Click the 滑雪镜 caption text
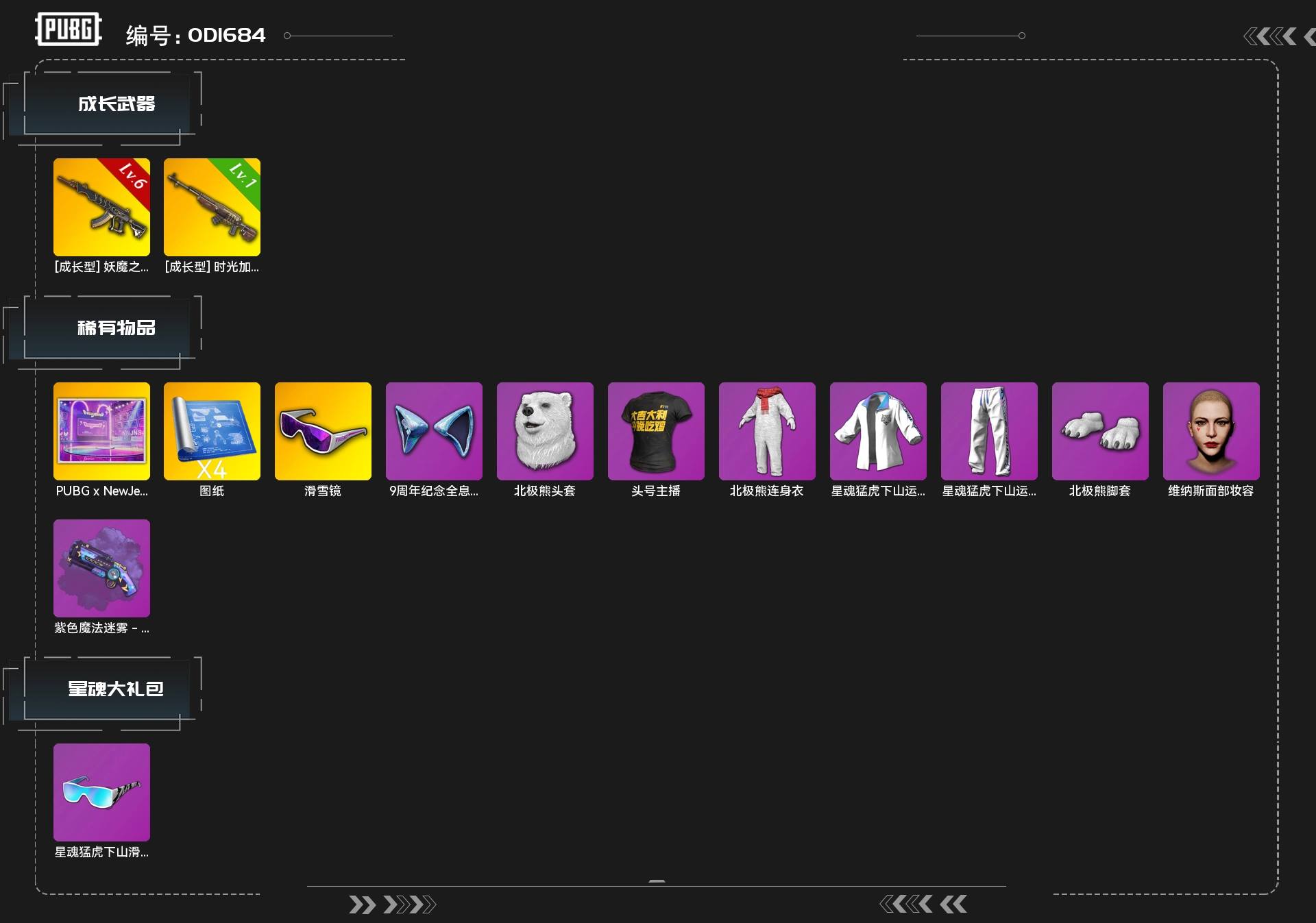 [x=323, y=491]
